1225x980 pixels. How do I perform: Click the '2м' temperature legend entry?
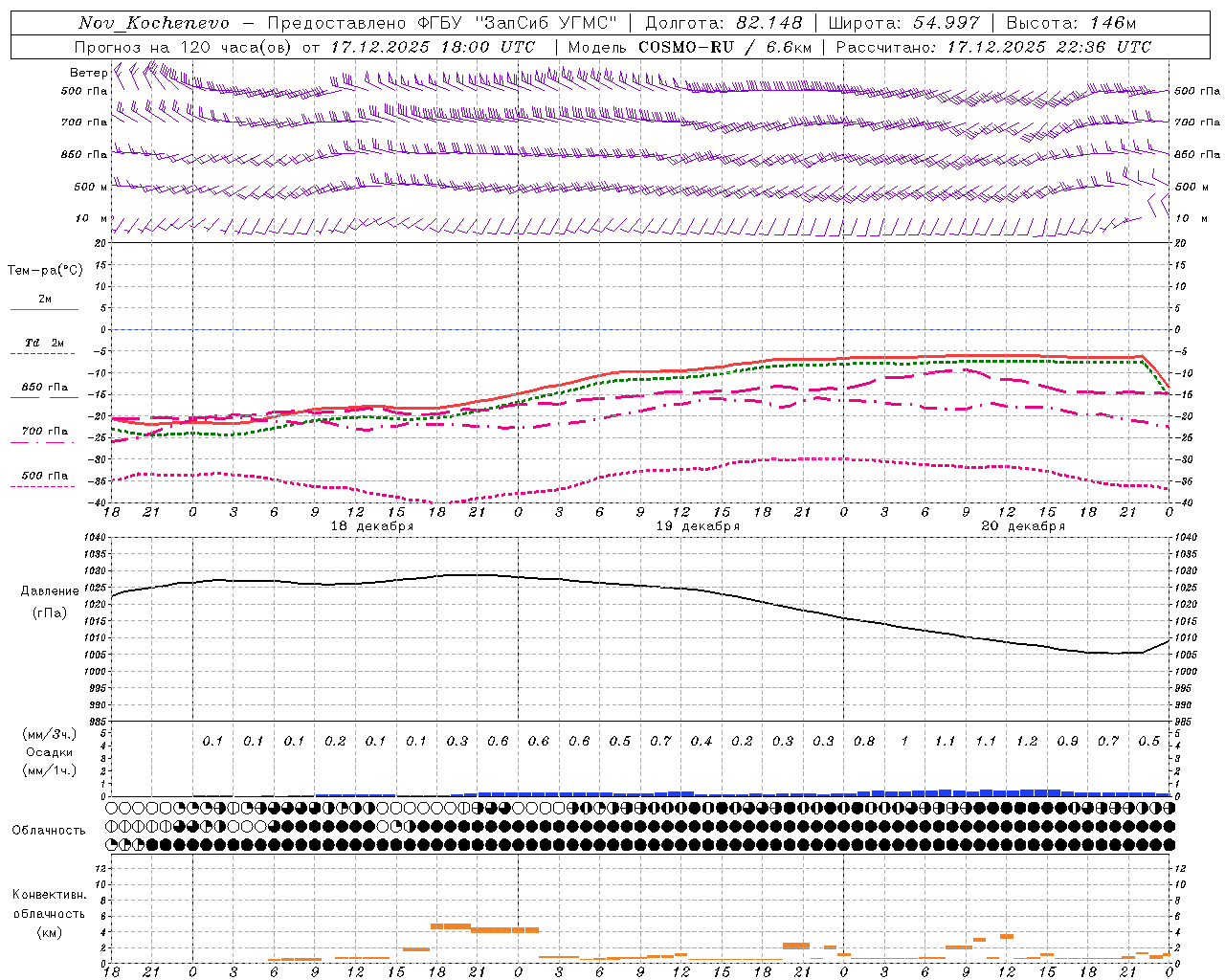coord(45,299)
